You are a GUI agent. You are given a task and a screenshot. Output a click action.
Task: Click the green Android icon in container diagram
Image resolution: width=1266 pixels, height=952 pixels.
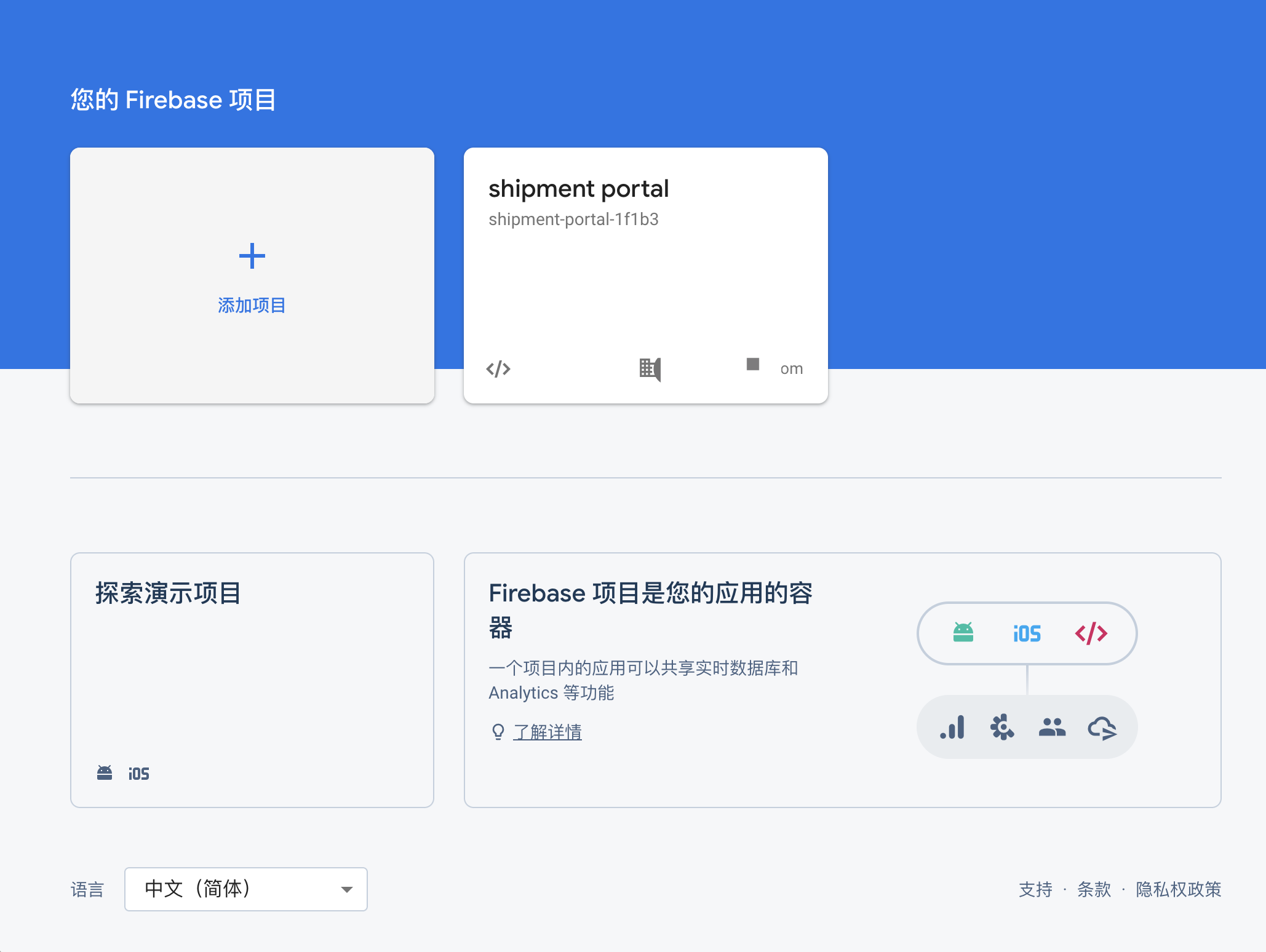[x=963, y=633]
